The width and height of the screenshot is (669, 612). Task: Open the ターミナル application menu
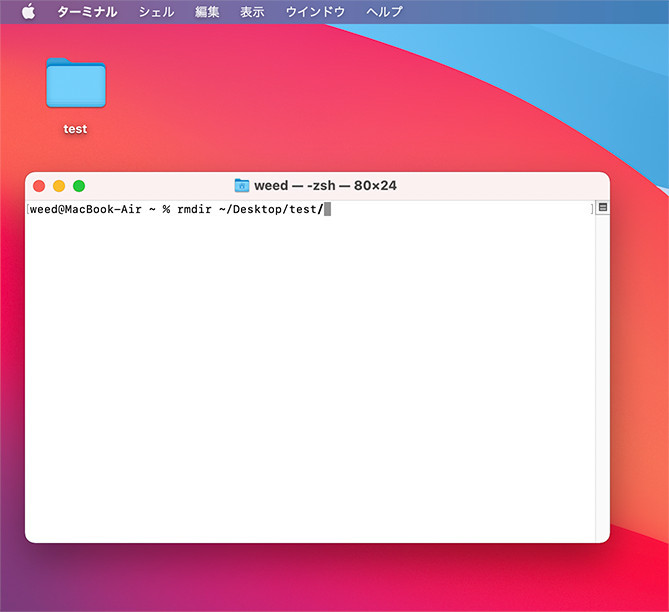87,12
